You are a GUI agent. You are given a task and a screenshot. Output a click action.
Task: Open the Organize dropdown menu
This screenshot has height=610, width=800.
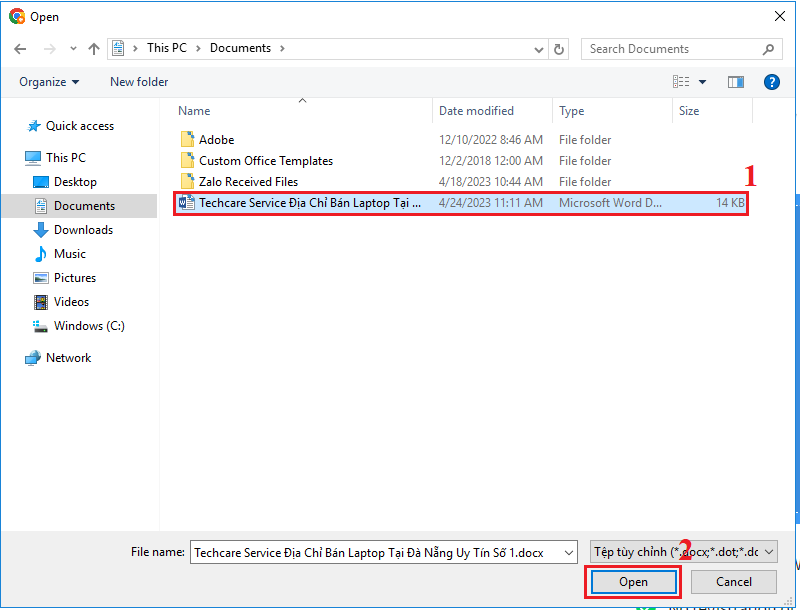tap(48, 82)
